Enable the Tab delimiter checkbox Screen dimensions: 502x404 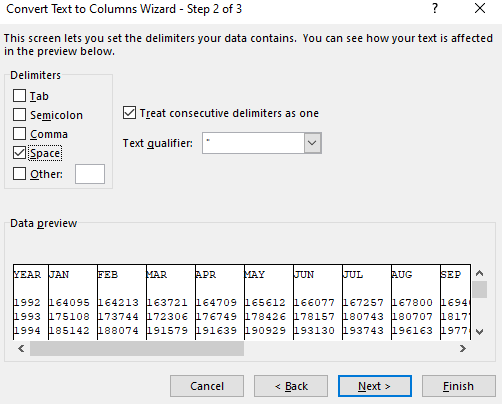(x=19, y=96)
